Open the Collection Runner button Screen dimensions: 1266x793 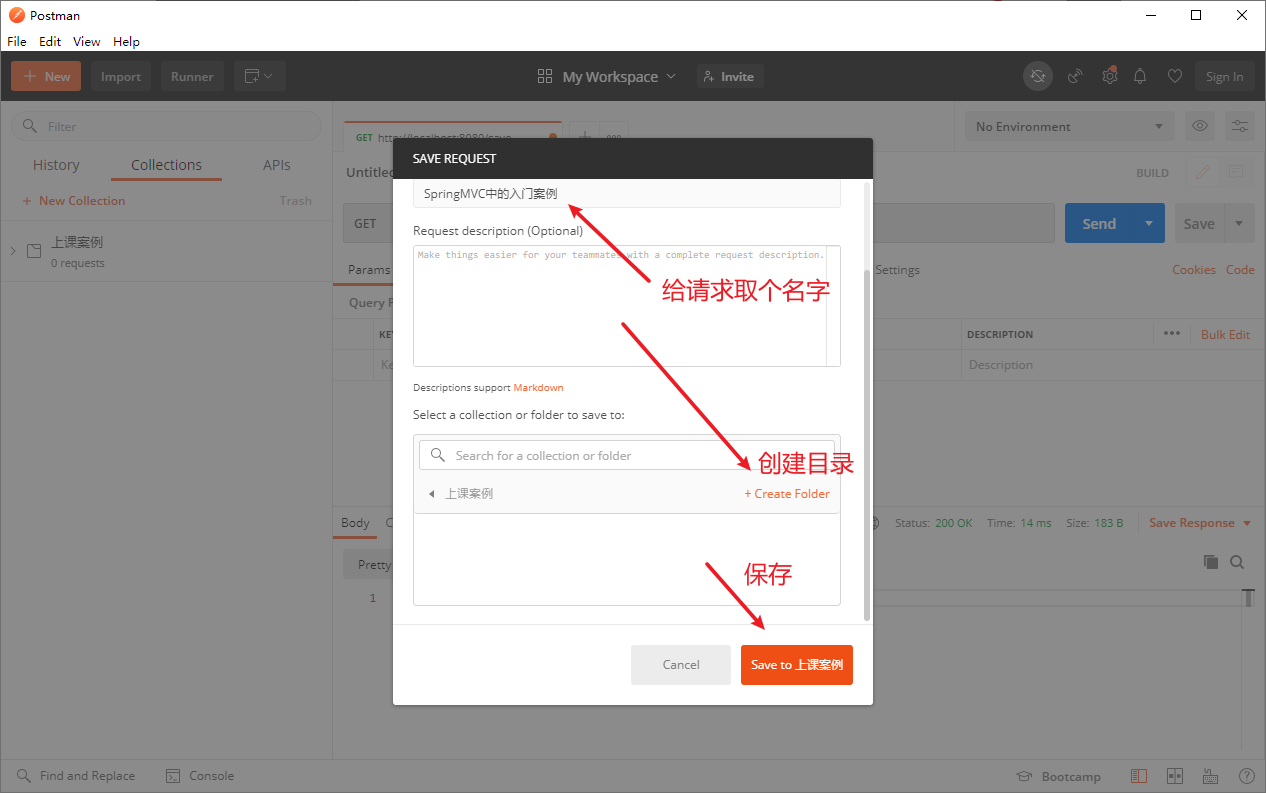[x=192, y=76]
